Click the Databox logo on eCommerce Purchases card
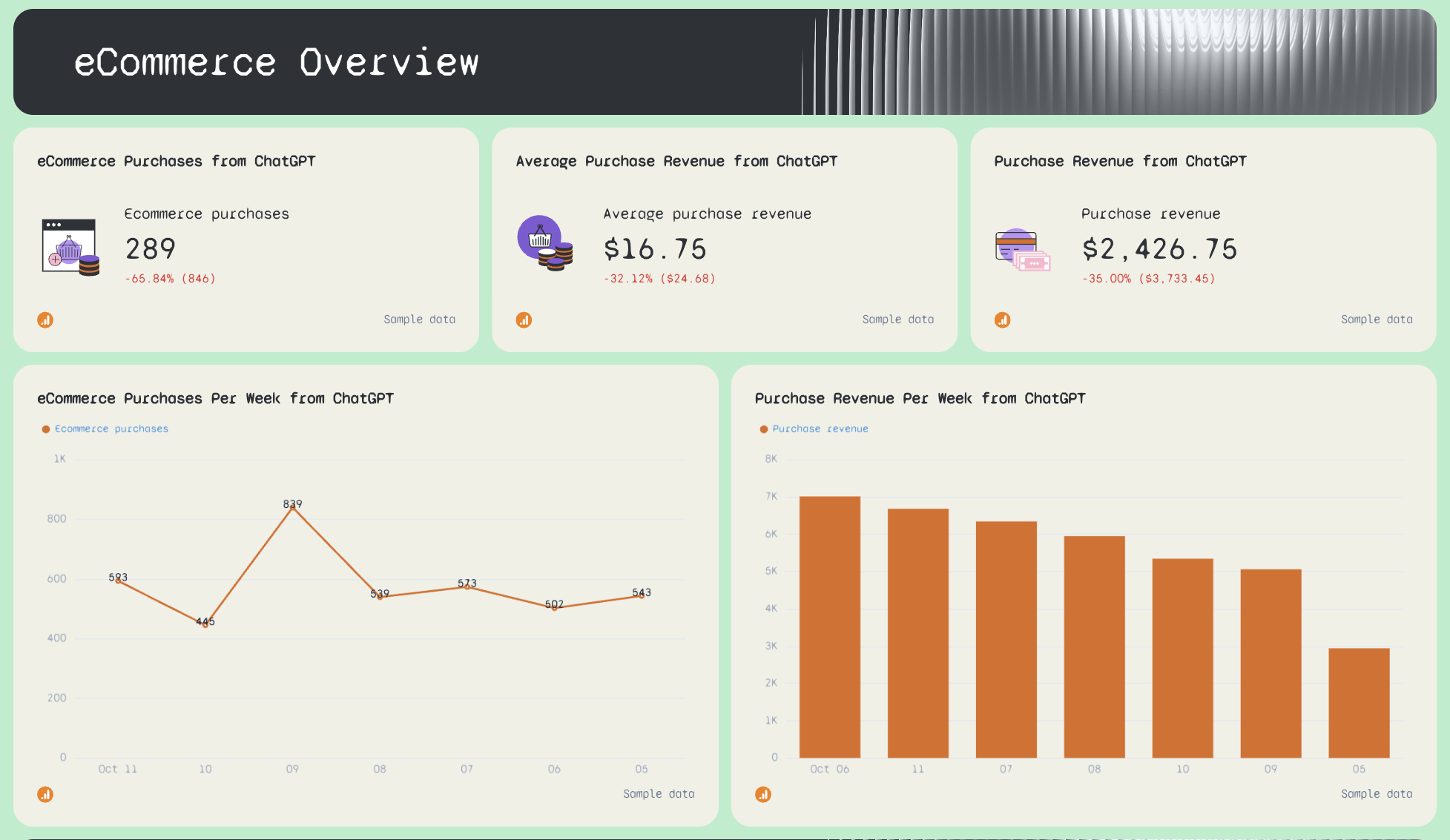This screenshot has width=1450, height=840. (45, 320)
